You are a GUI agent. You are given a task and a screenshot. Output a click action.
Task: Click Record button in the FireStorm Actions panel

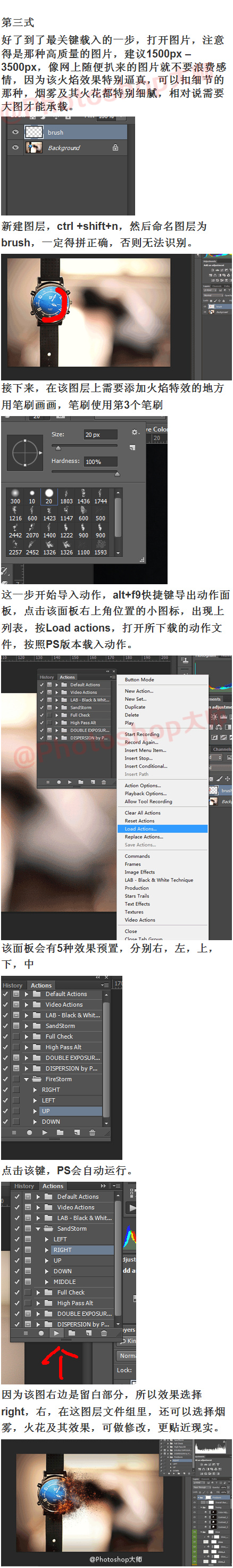coord(29,1132)
